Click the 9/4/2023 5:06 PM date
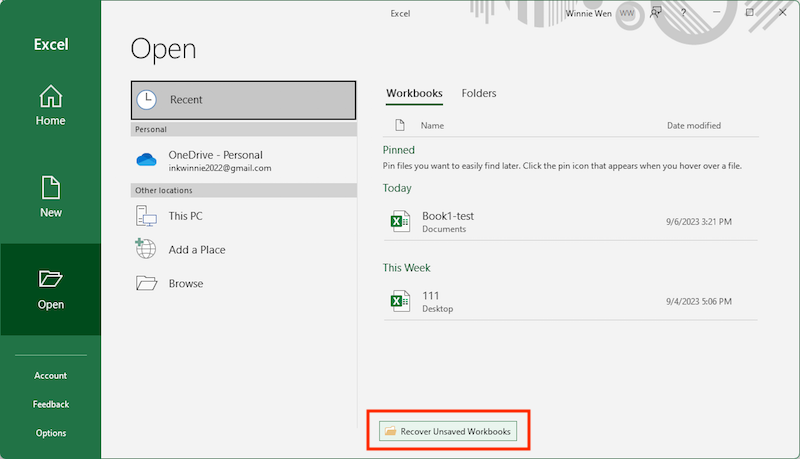Image resolution: width=800 pixels, height=459 pixels. [x=698, y=301]
